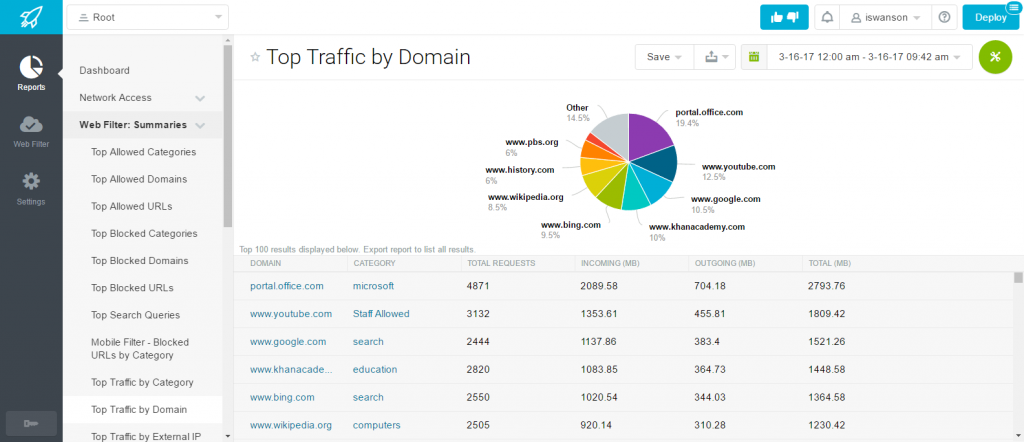Viewport: 1024px width, 442px height.
Task: Click the rocket logo icon
Action: 31,16
